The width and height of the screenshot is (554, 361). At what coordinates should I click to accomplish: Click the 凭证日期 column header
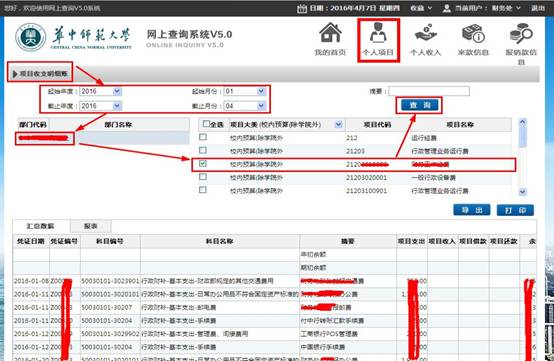click(x=31, y=241)
